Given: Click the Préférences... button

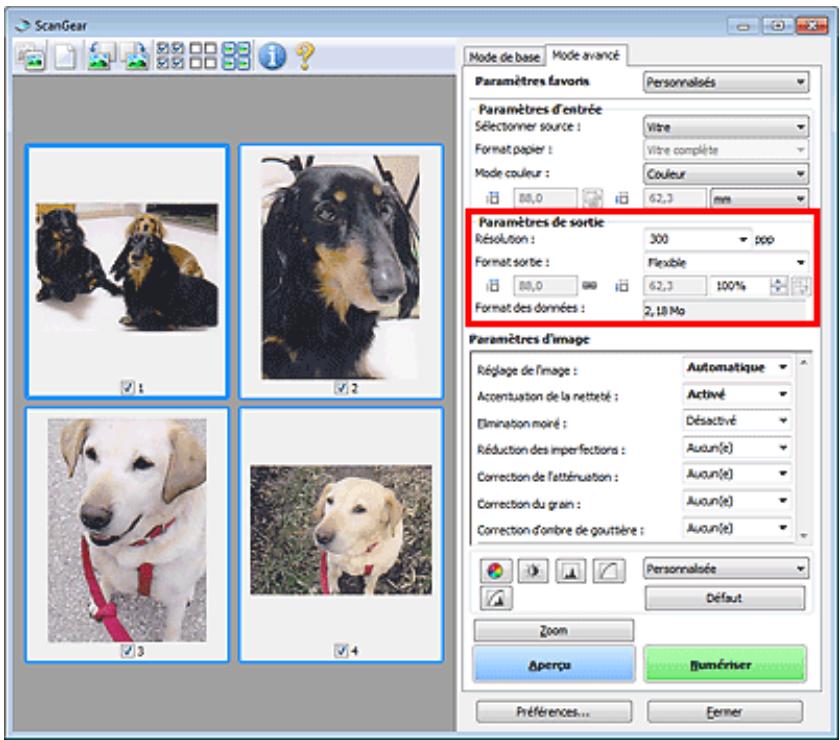Looking at the screenshot, I should point(554,711).
